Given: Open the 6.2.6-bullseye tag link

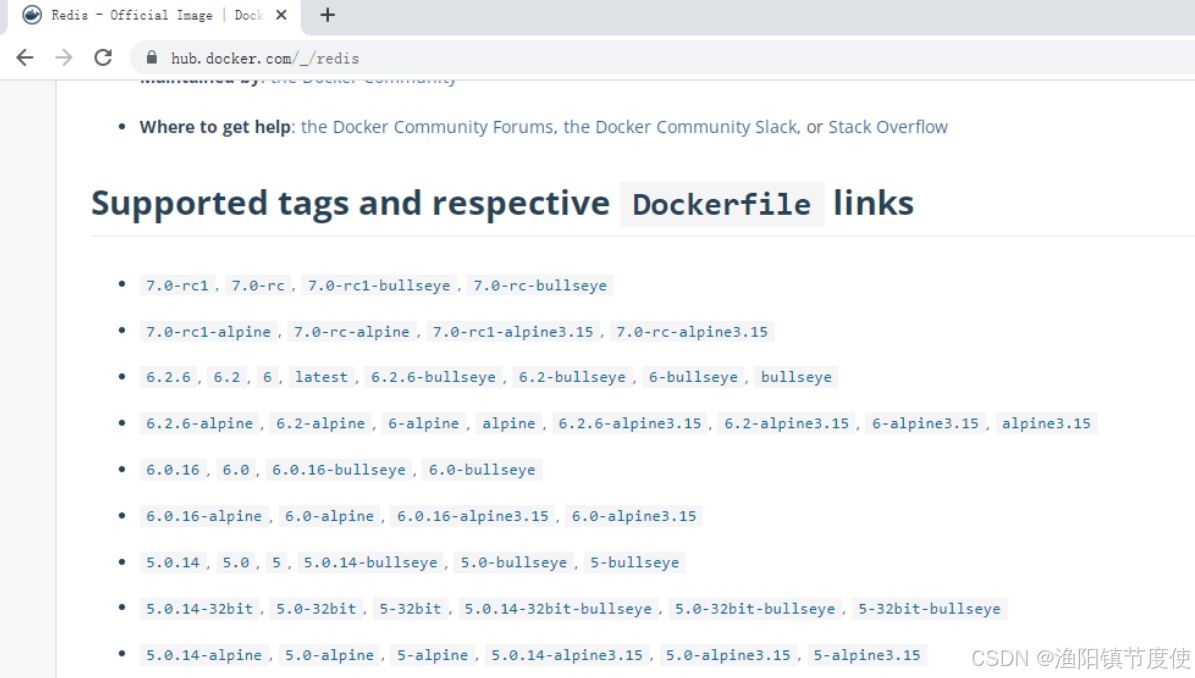Looking at the screenshot, I should 433,377.
